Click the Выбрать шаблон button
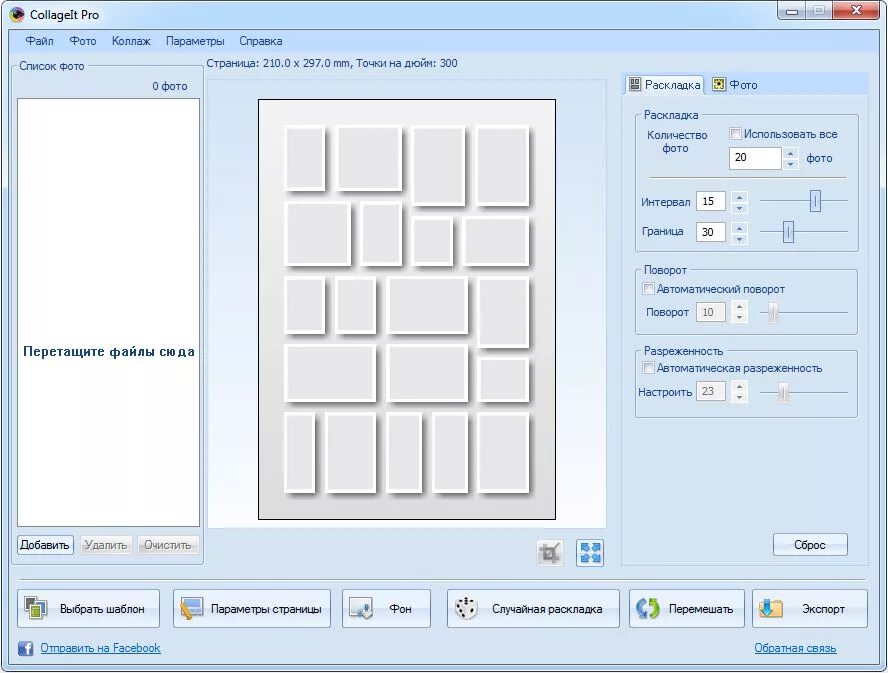Screen dimensions: 888x673 88,608
